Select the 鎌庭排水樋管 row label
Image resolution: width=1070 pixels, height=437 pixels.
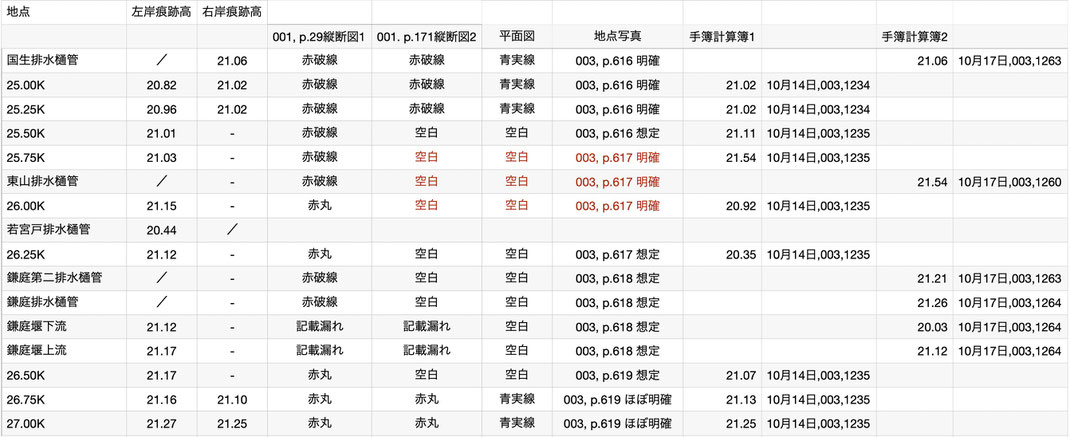coord(42,302)
